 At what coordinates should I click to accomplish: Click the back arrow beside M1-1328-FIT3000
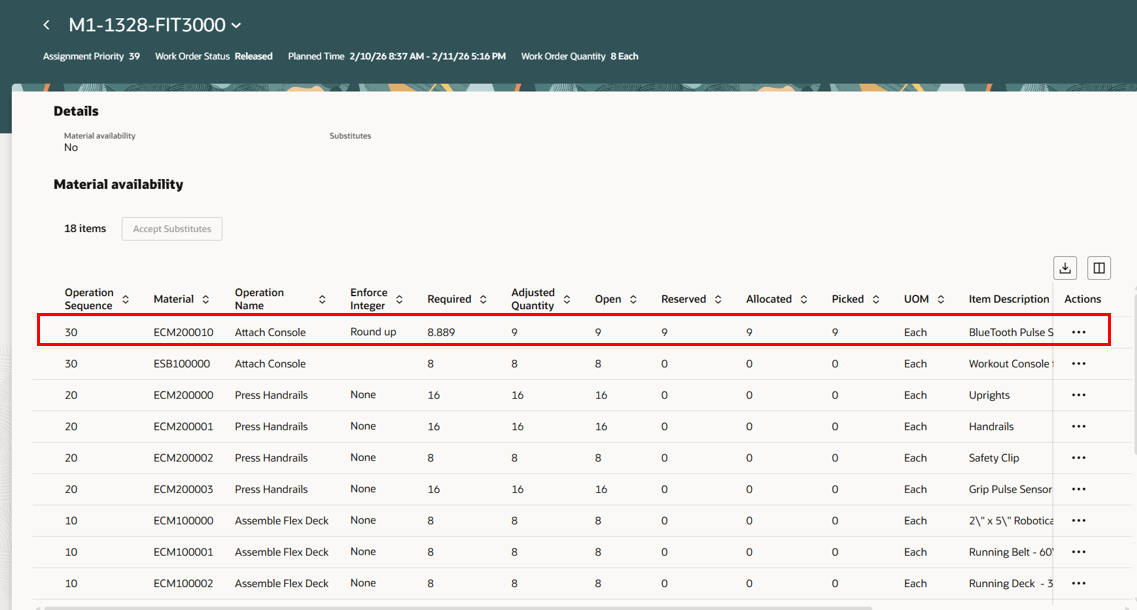tap(46, 24)
